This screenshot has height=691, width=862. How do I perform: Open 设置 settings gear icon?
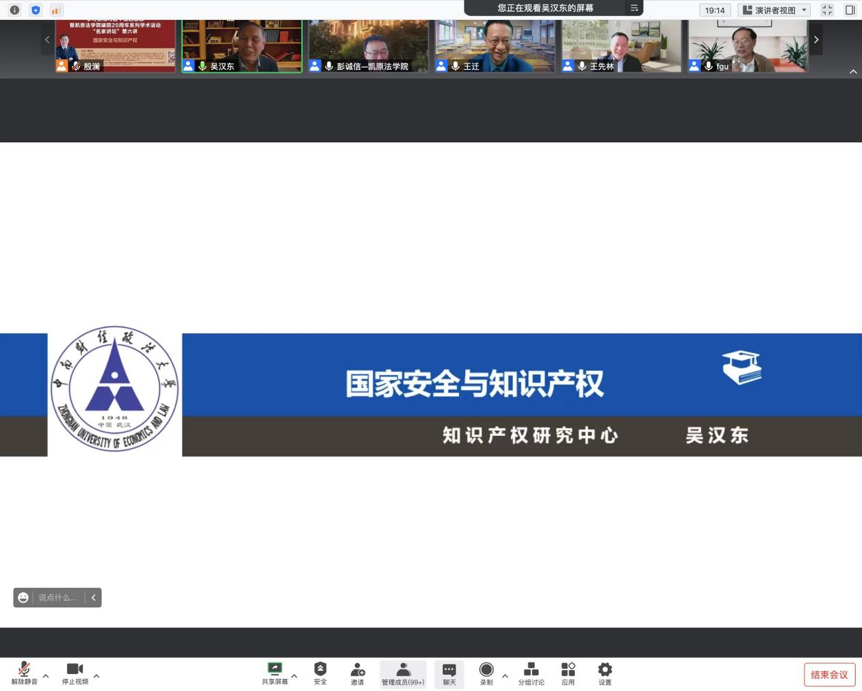point(605,672)
